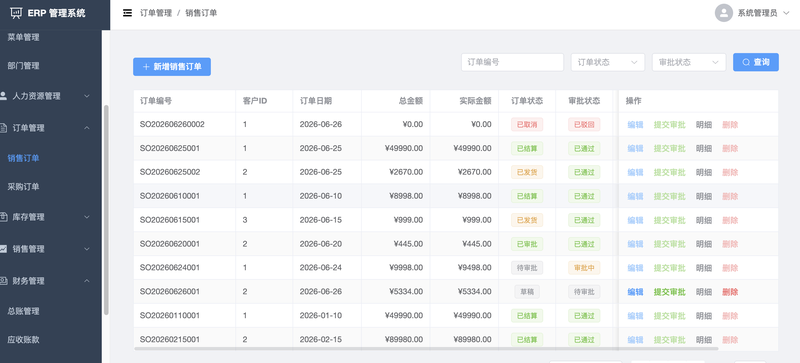
Task: Click the table horizontal scrollbar
Action: coord(426,348)
